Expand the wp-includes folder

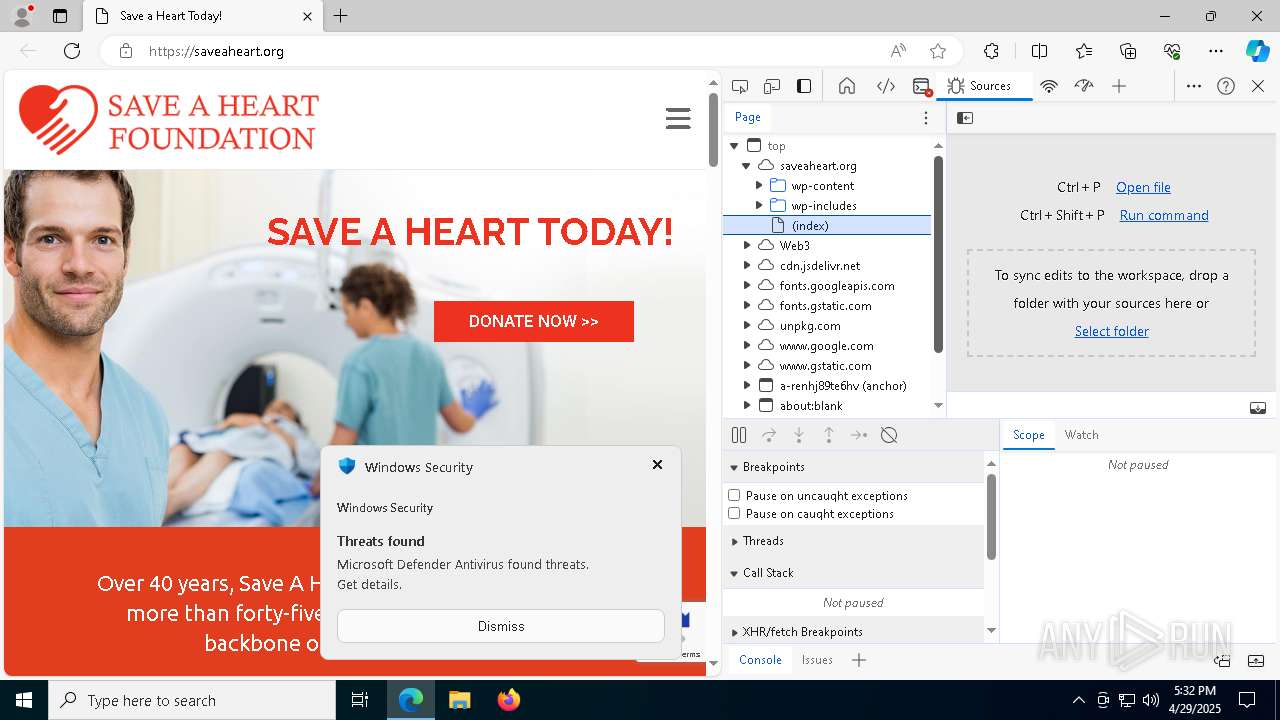tap(759, 206)
